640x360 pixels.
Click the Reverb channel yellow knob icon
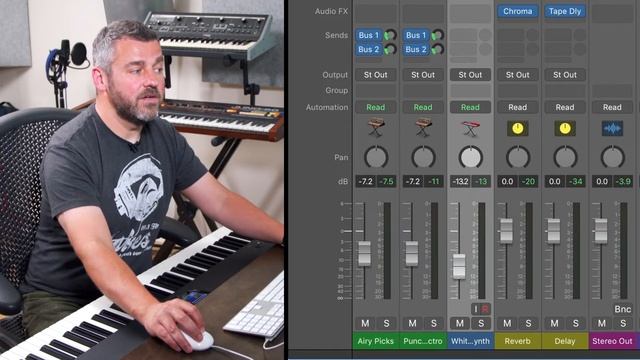518,129
